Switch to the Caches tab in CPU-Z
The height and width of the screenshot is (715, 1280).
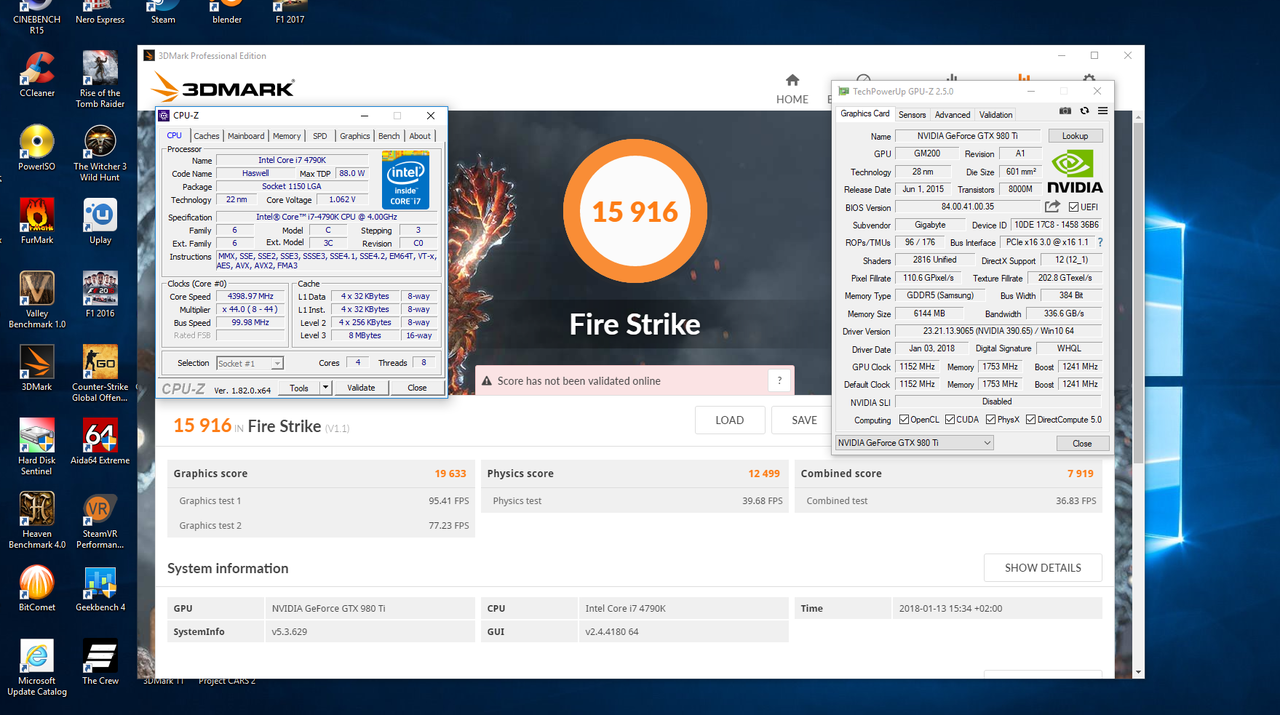206,136
